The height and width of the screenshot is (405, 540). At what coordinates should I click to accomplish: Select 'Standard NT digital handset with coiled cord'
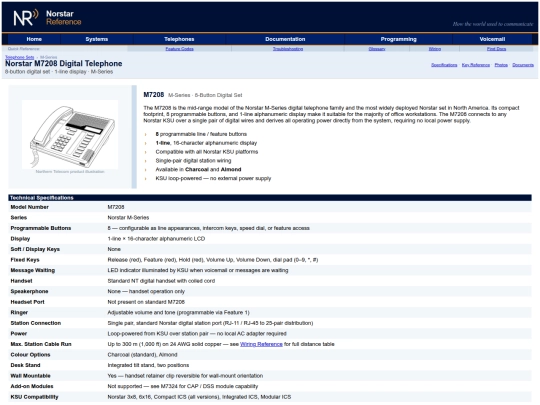pyautogui.click(x=161, y=281)
